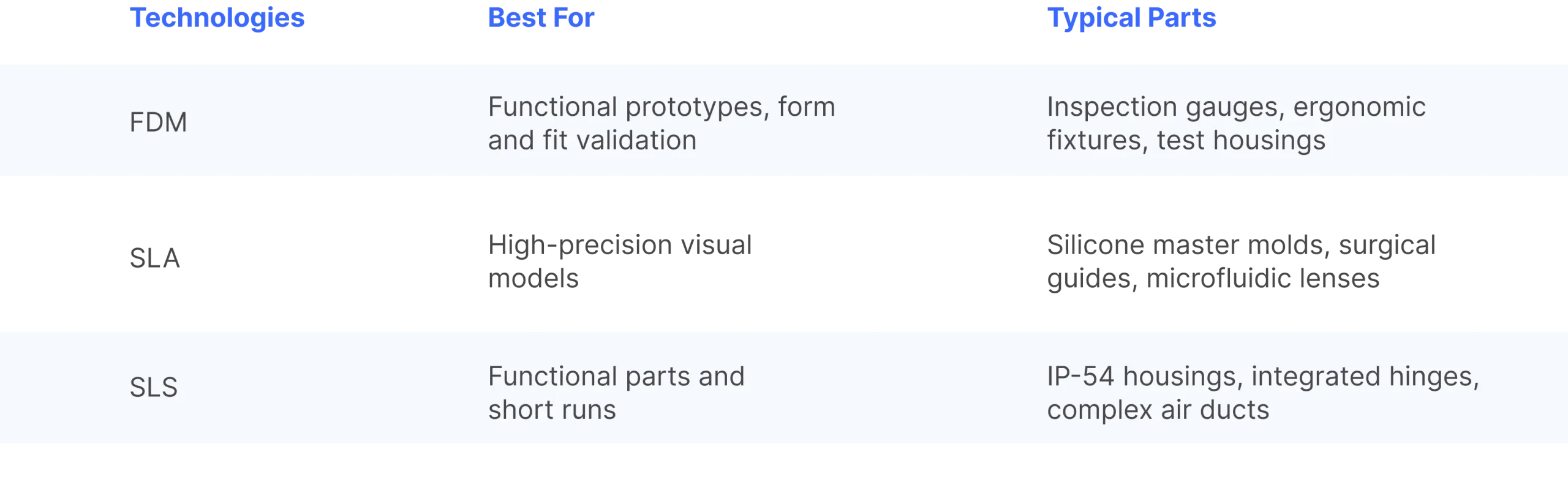This screenshot has height=479, width=1568.
Task: Select the SLS technology cell
Action: [x=153, y=387]
